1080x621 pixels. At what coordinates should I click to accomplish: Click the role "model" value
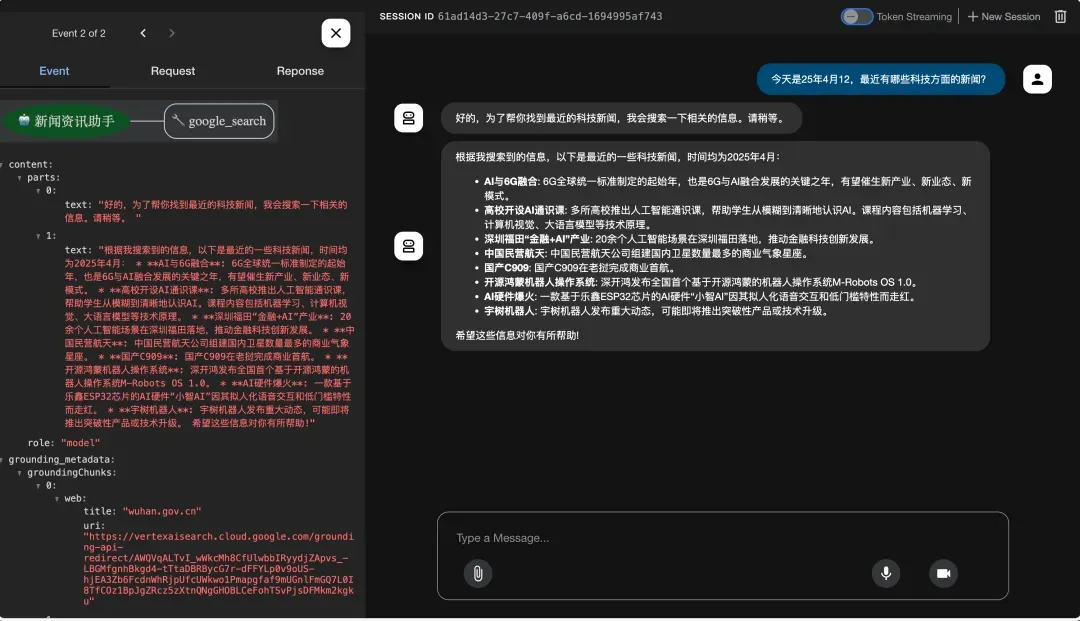[x=81, y=443]
